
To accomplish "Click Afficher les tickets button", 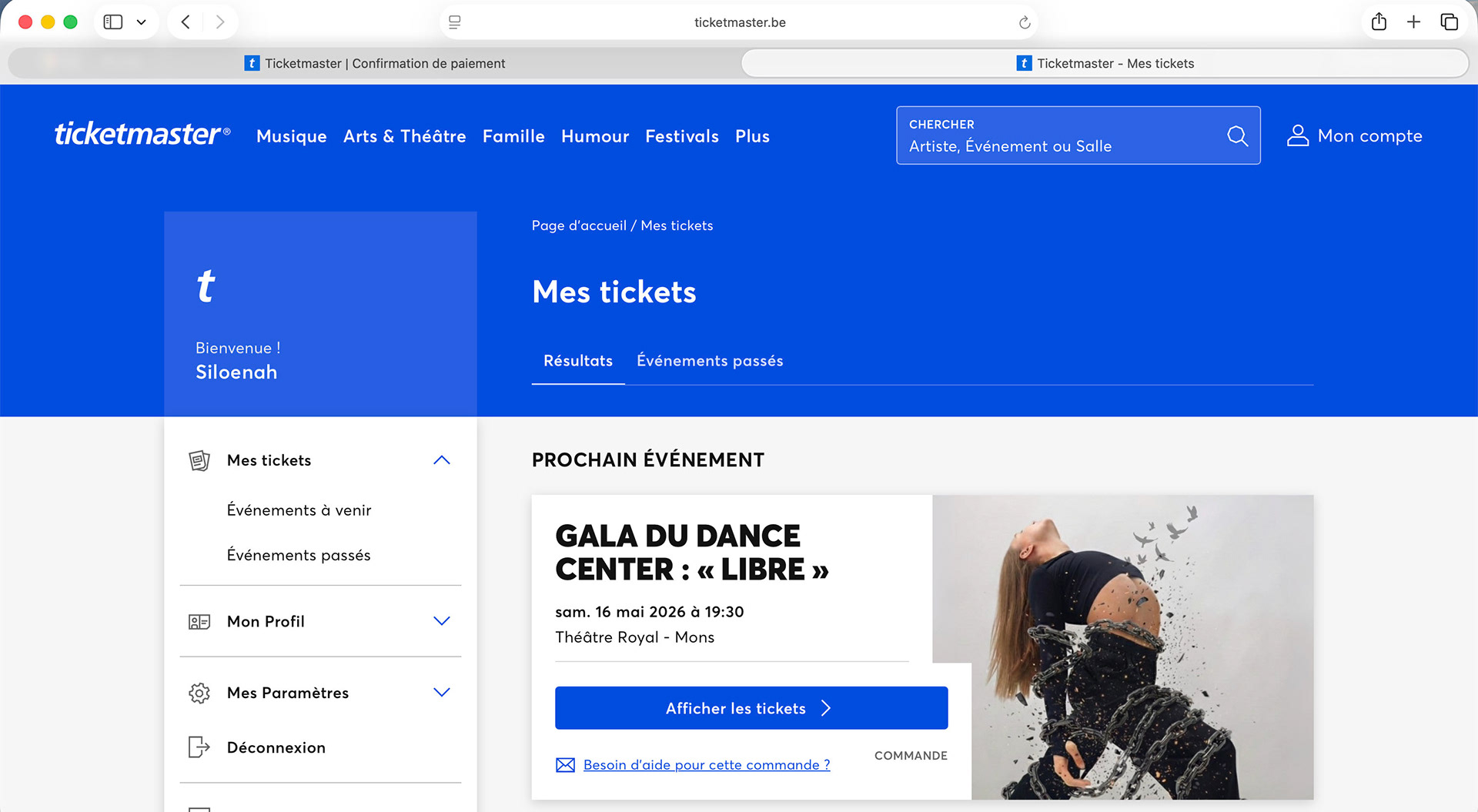I will coord(751,708).
